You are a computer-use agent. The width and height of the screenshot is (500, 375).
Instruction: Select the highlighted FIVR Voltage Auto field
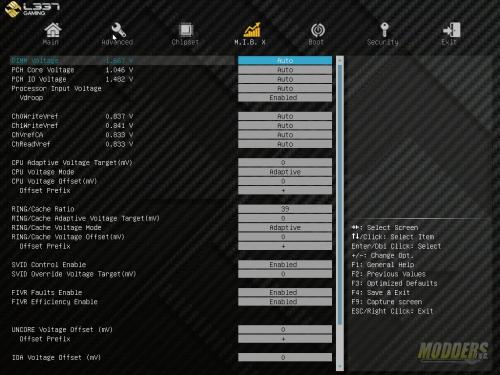[x=285, y=60]
